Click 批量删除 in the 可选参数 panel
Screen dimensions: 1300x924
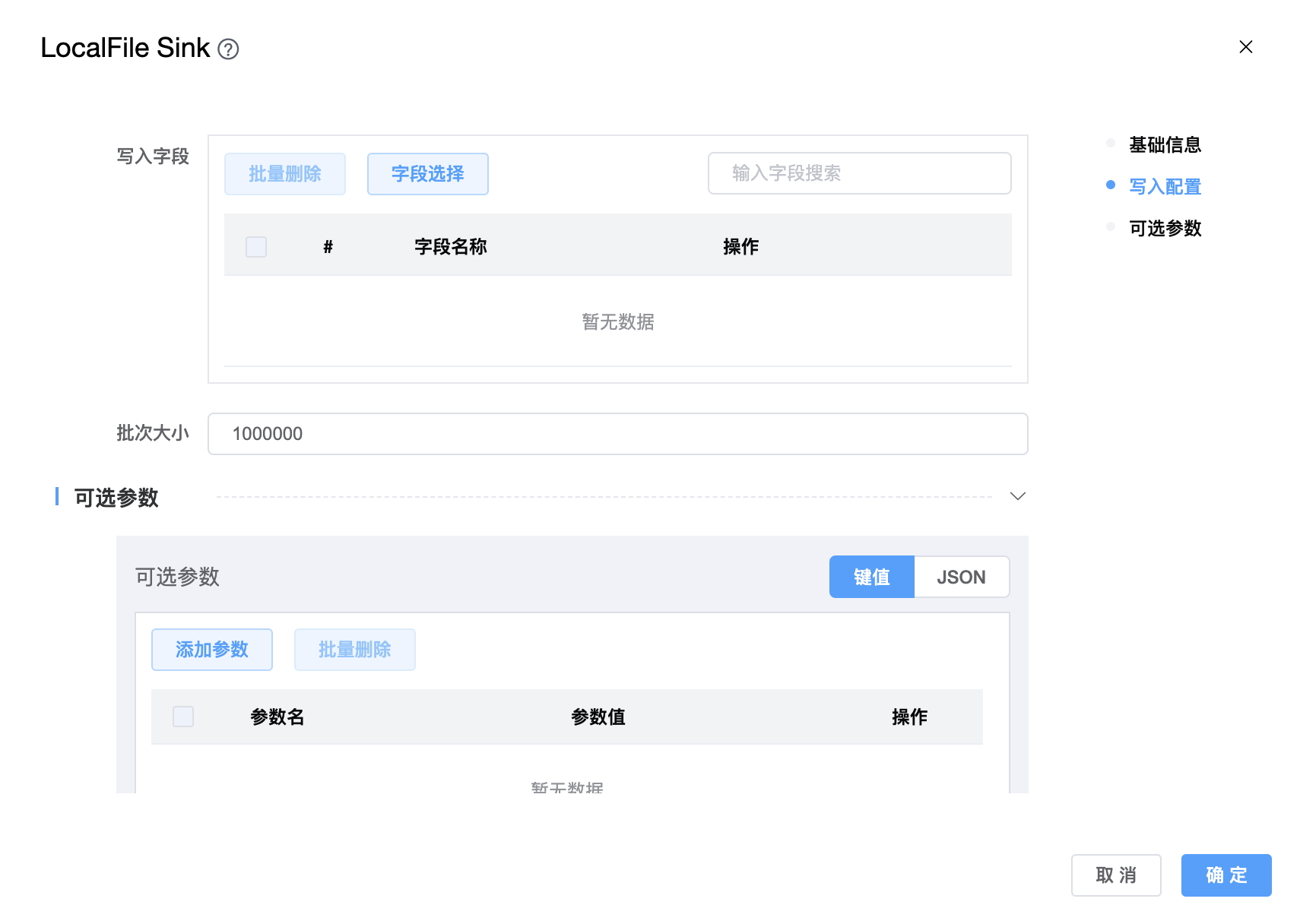[x=354, y=650]
